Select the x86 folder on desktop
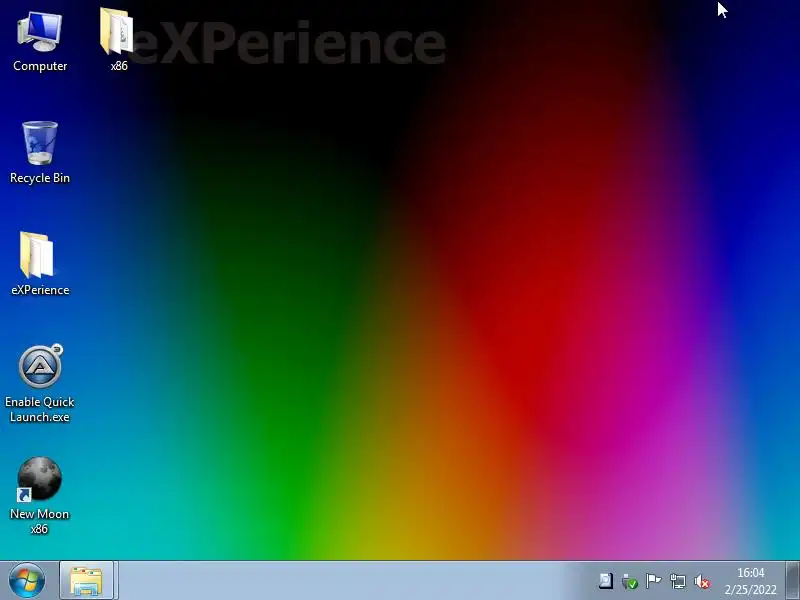 point(118,39)
